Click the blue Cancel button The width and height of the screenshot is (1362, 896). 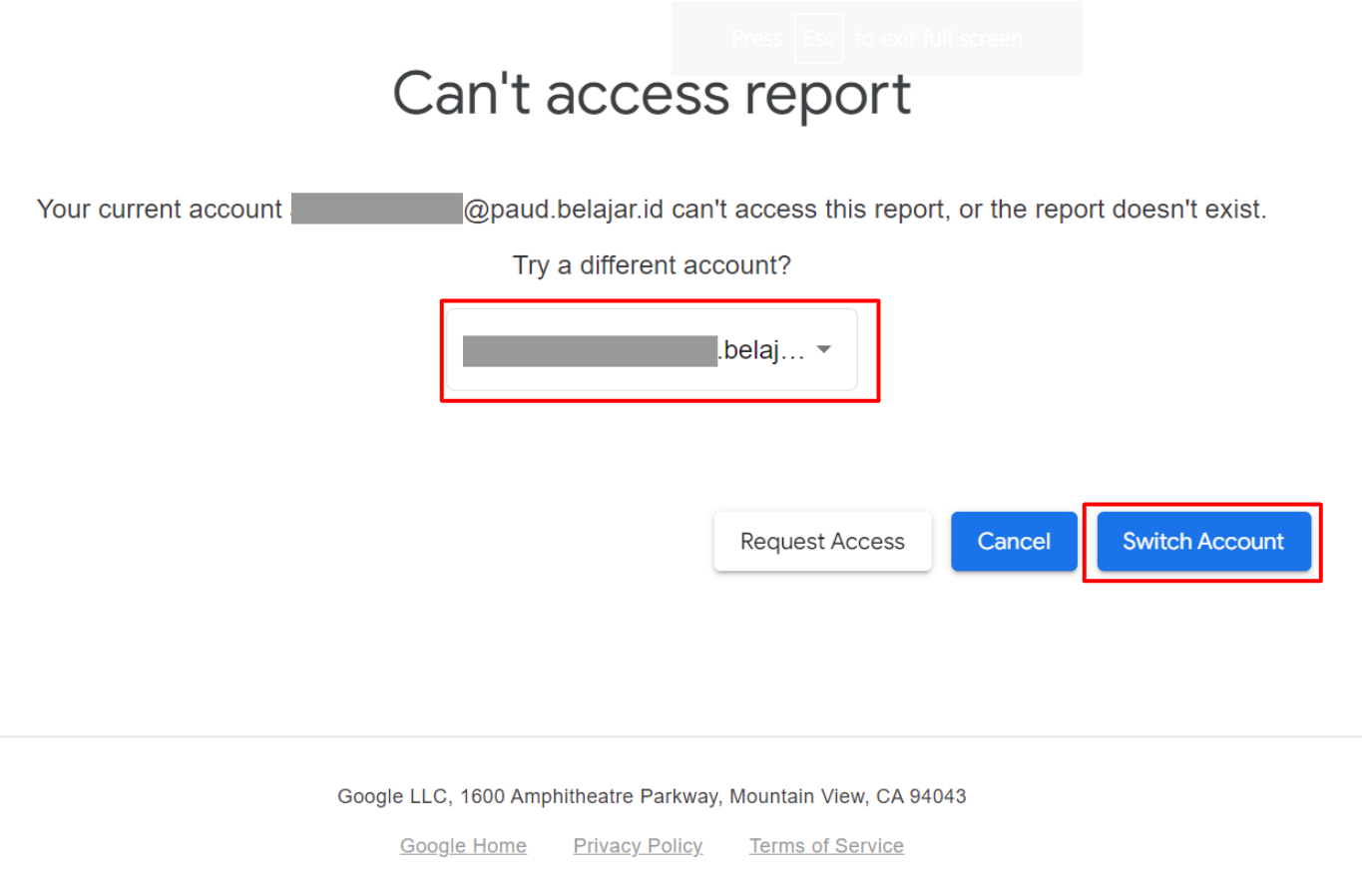pyautogui.click(x=1014, y=541)
